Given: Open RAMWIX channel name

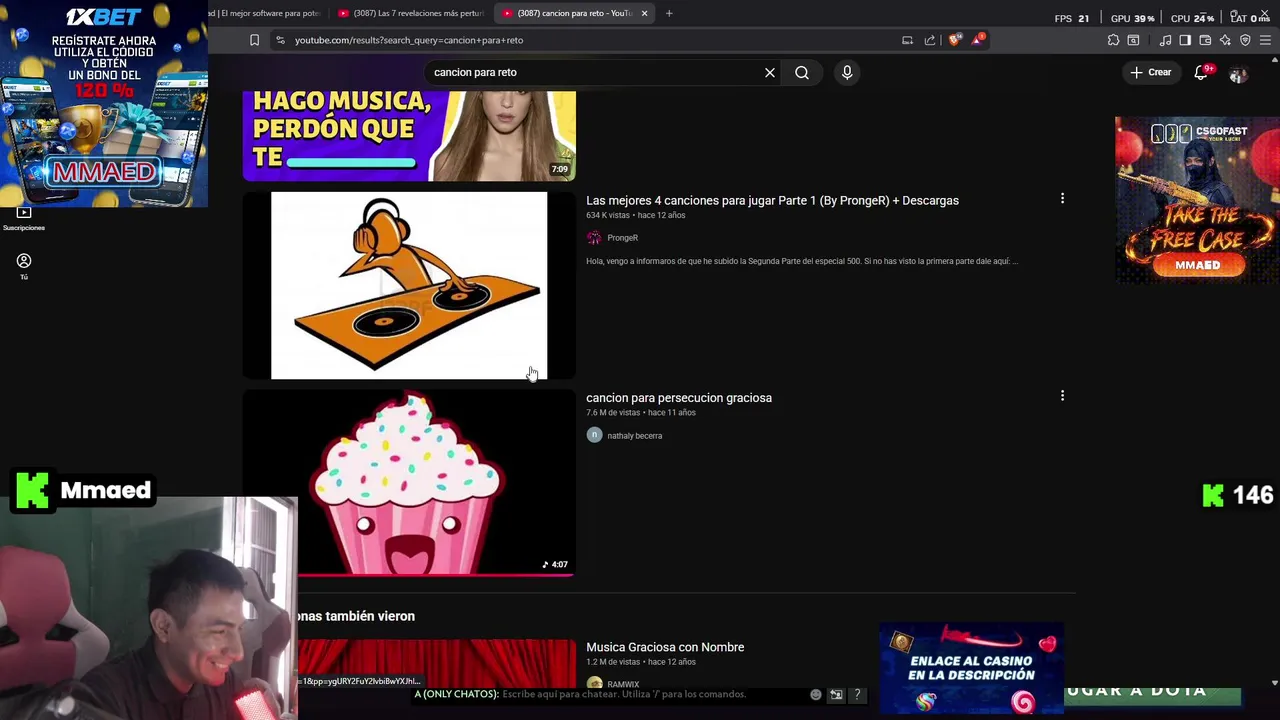Looking at the screenshot, I should tap(623, 684).
